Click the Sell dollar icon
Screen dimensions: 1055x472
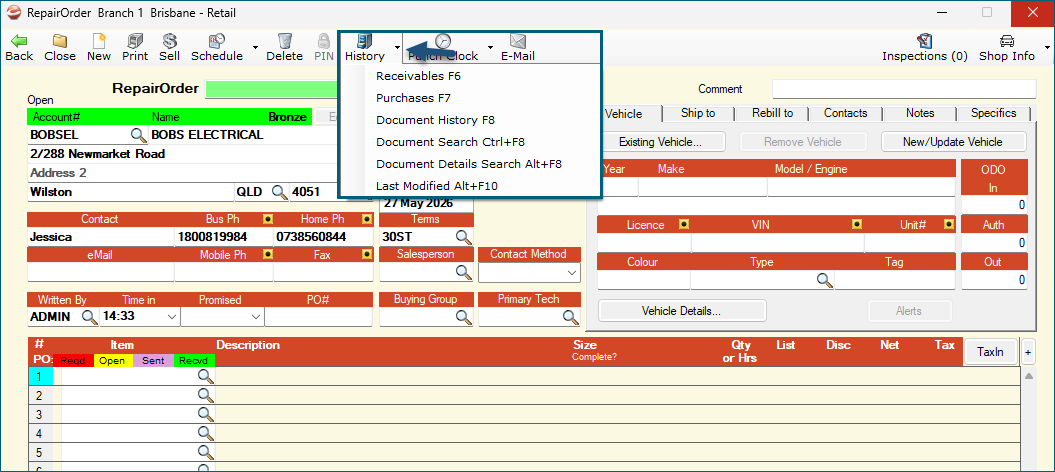[x=170, y=42]
